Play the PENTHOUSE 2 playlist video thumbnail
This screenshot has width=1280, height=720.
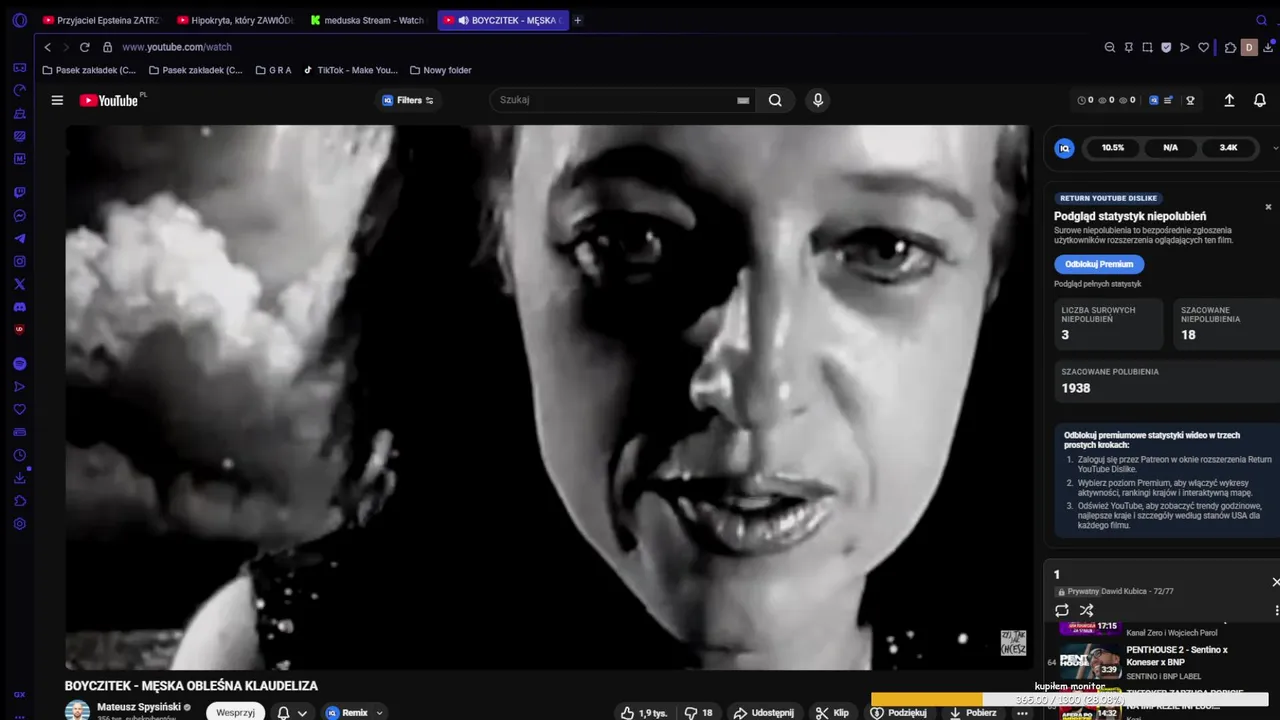point(1090,660)
